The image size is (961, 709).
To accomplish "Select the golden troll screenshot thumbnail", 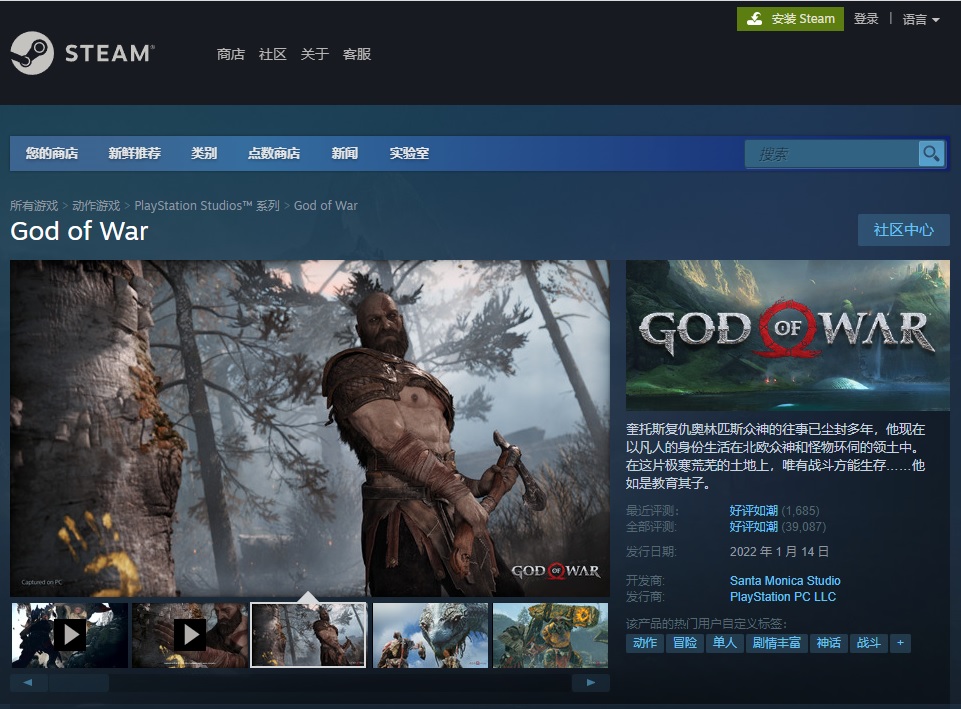I will pos(550,635).
